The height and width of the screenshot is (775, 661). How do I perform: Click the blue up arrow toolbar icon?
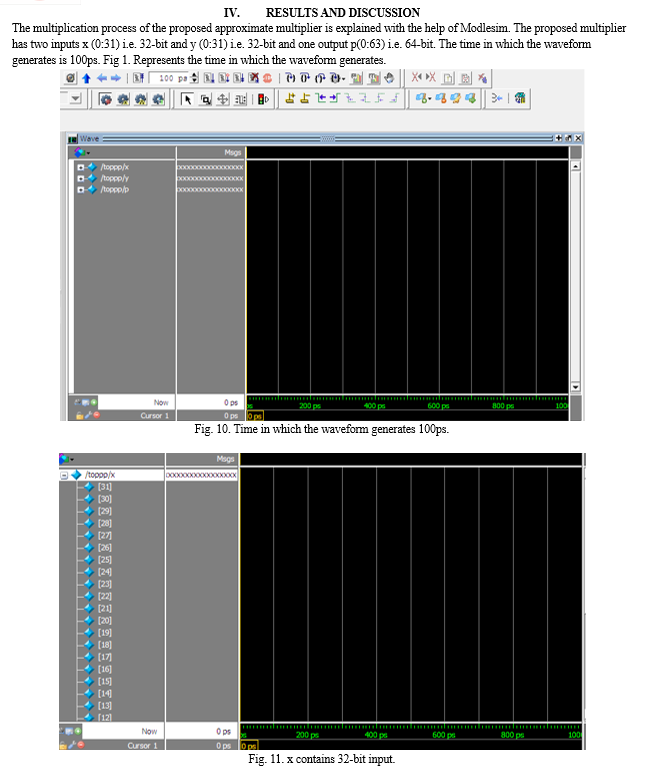[87, 78]
